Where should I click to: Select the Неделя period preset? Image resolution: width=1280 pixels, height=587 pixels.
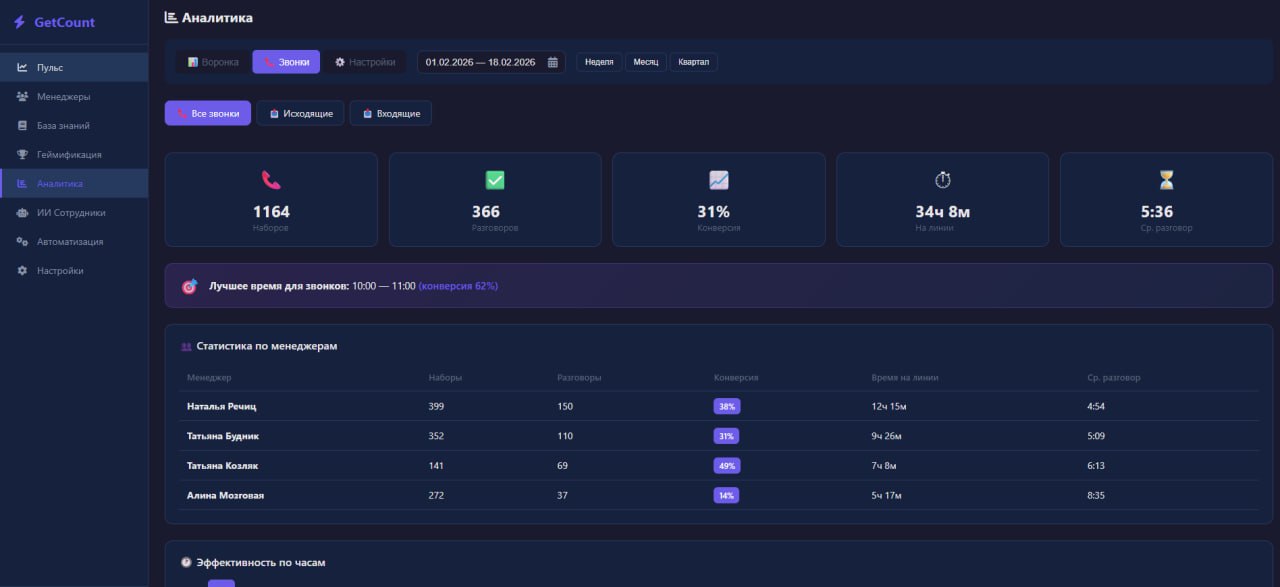click(x=599, y=62)
